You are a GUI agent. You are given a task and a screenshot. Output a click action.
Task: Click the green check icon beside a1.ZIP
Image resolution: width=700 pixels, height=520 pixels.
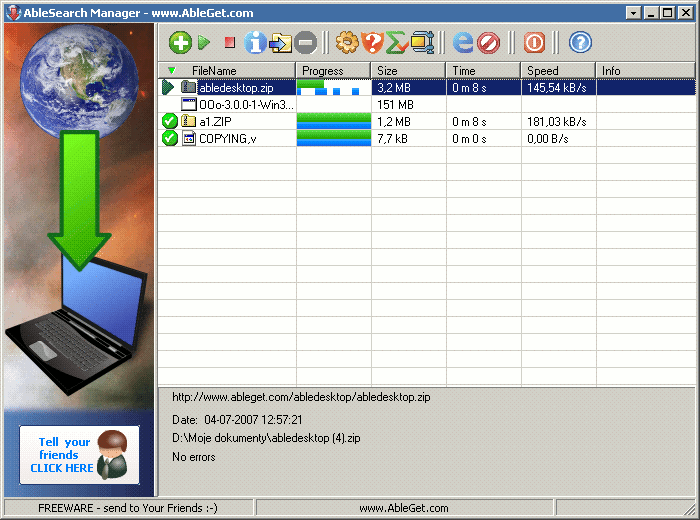pyautogui.click(x=170, y=121)
